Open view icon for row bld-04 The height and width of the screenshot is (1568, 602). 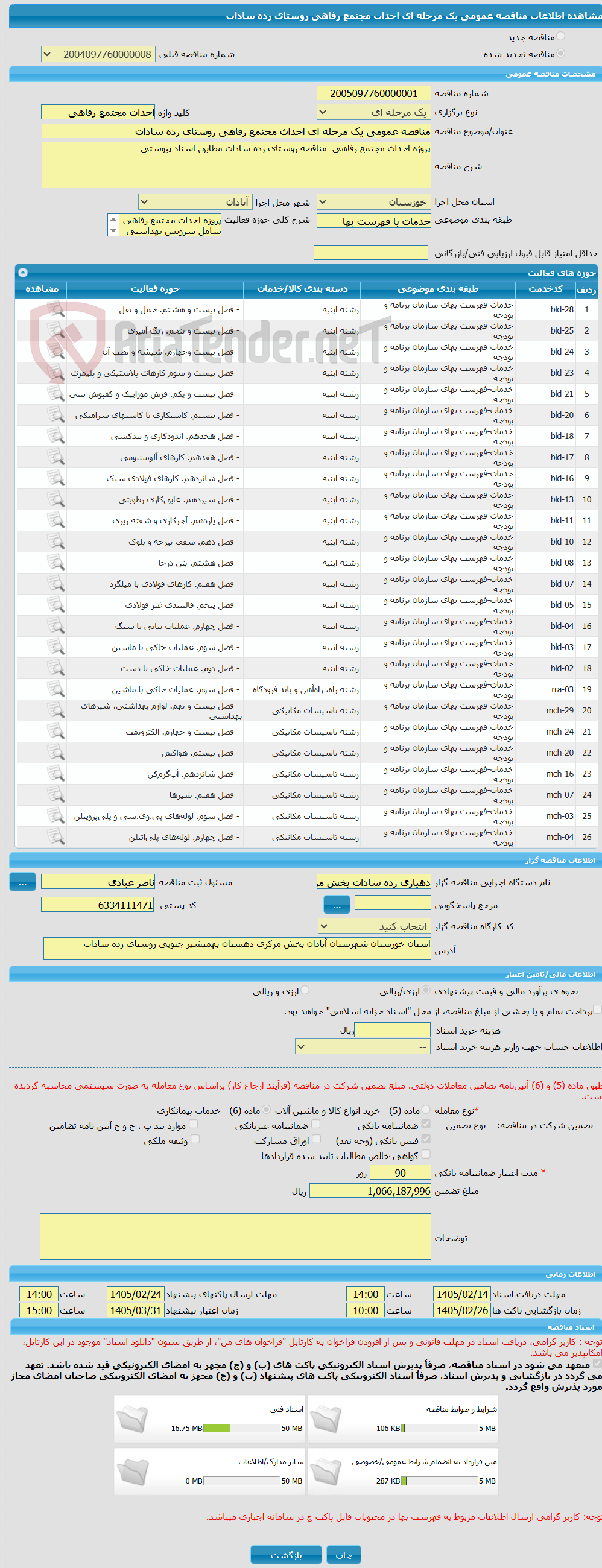[x=55, y=626]
